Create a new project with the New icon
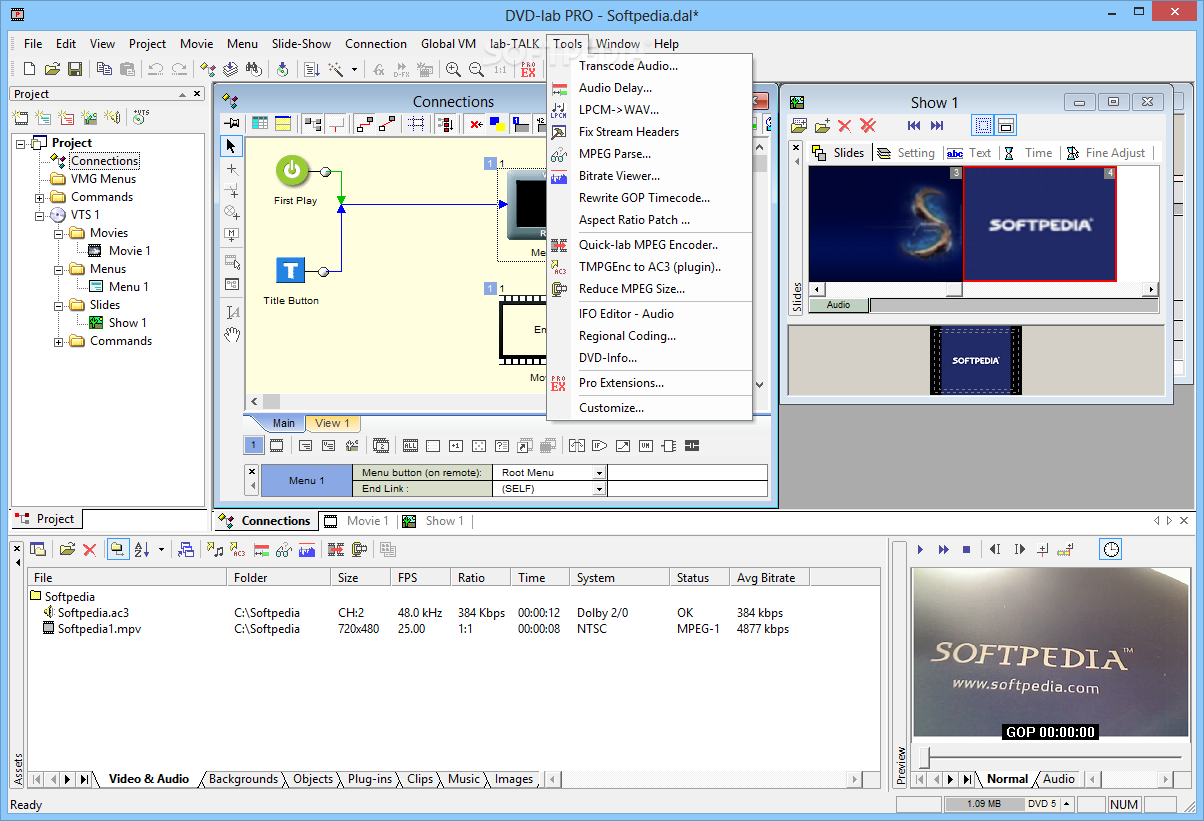Viewport: 1204px width, 821px height. 29,69
